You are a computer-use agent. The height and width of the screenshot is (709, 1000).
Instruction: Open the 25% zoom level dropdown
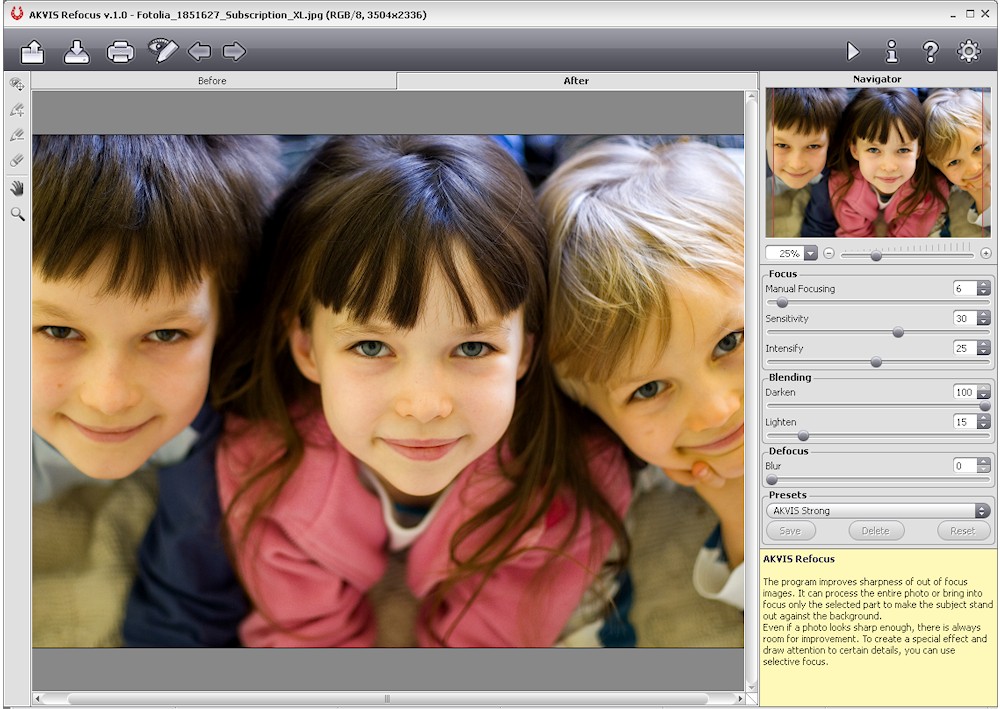tap(810, 254)
